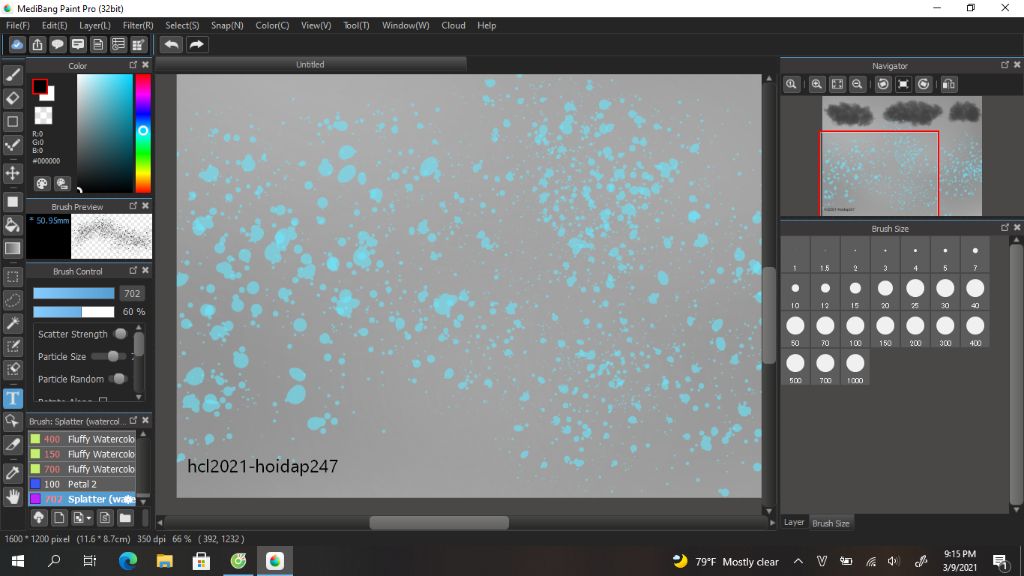Open the material panel toolbar icon
1024x576 pixels.
[x=138, y=44]
